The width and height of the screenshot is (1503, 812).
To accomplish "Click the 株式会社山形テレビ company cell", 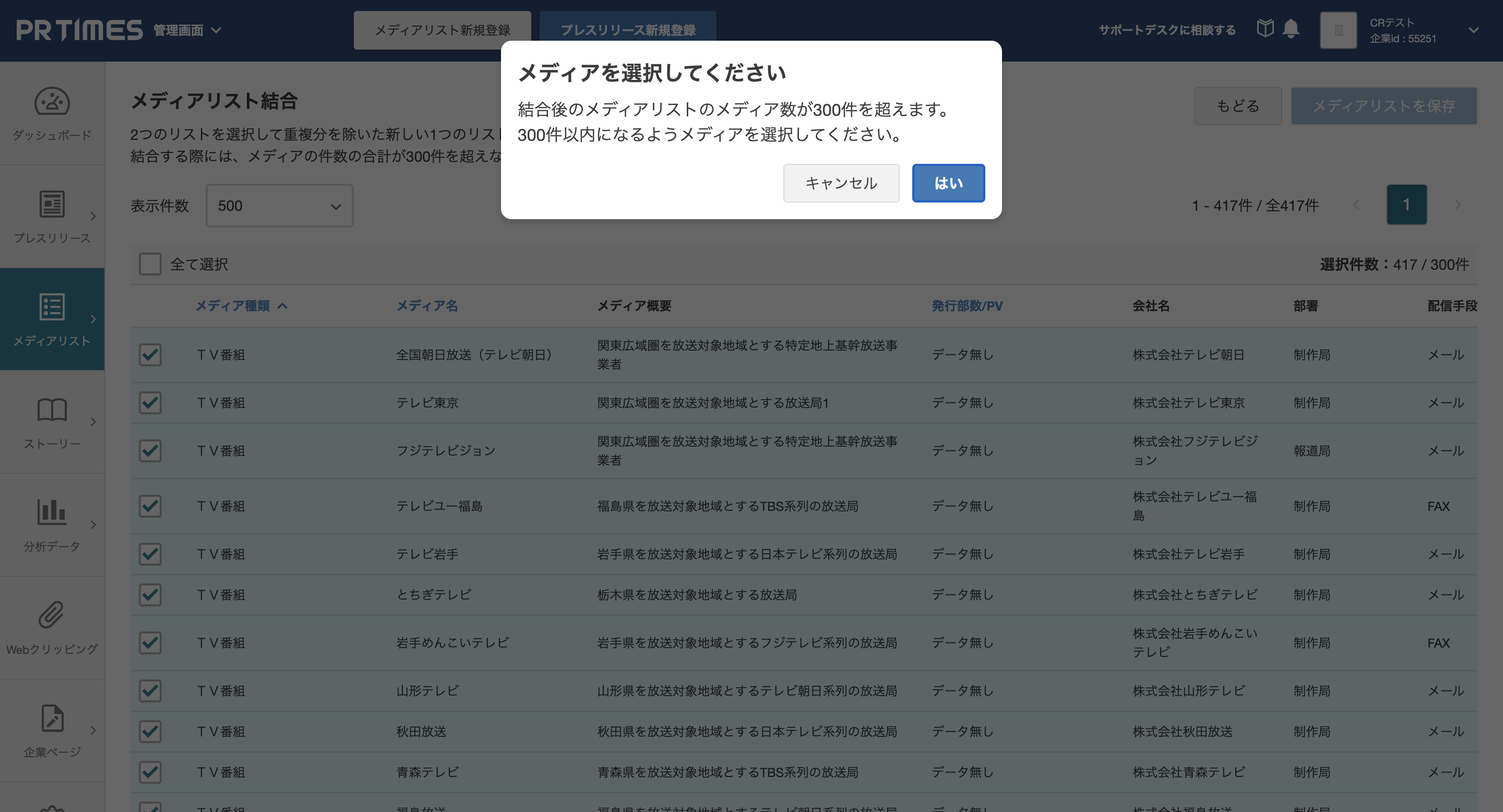I will (1188, 690).
